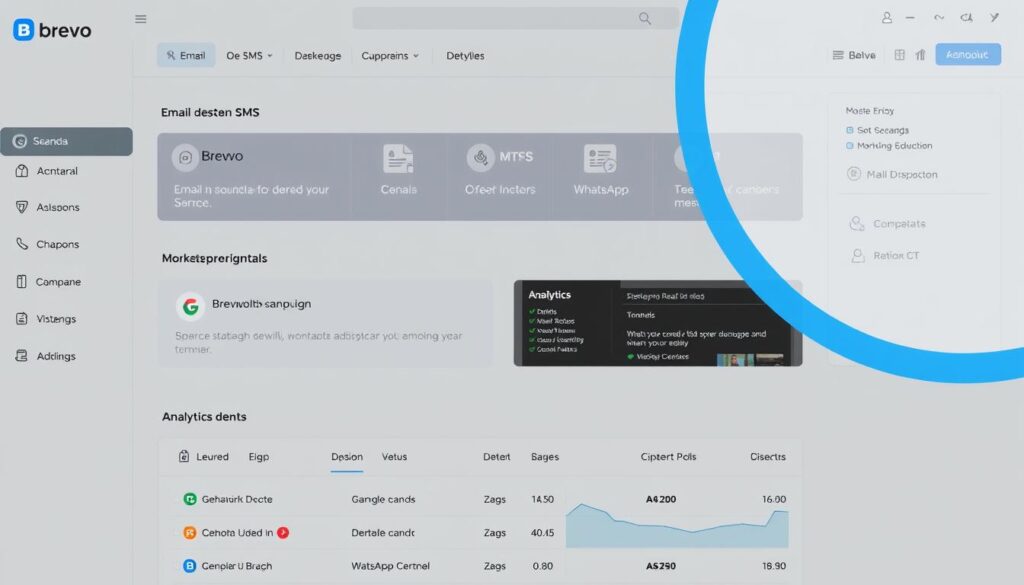The image size is (1024, 585).
Task: Click the Cenals label
Action: pyautogui.click(x=398, y=190)
